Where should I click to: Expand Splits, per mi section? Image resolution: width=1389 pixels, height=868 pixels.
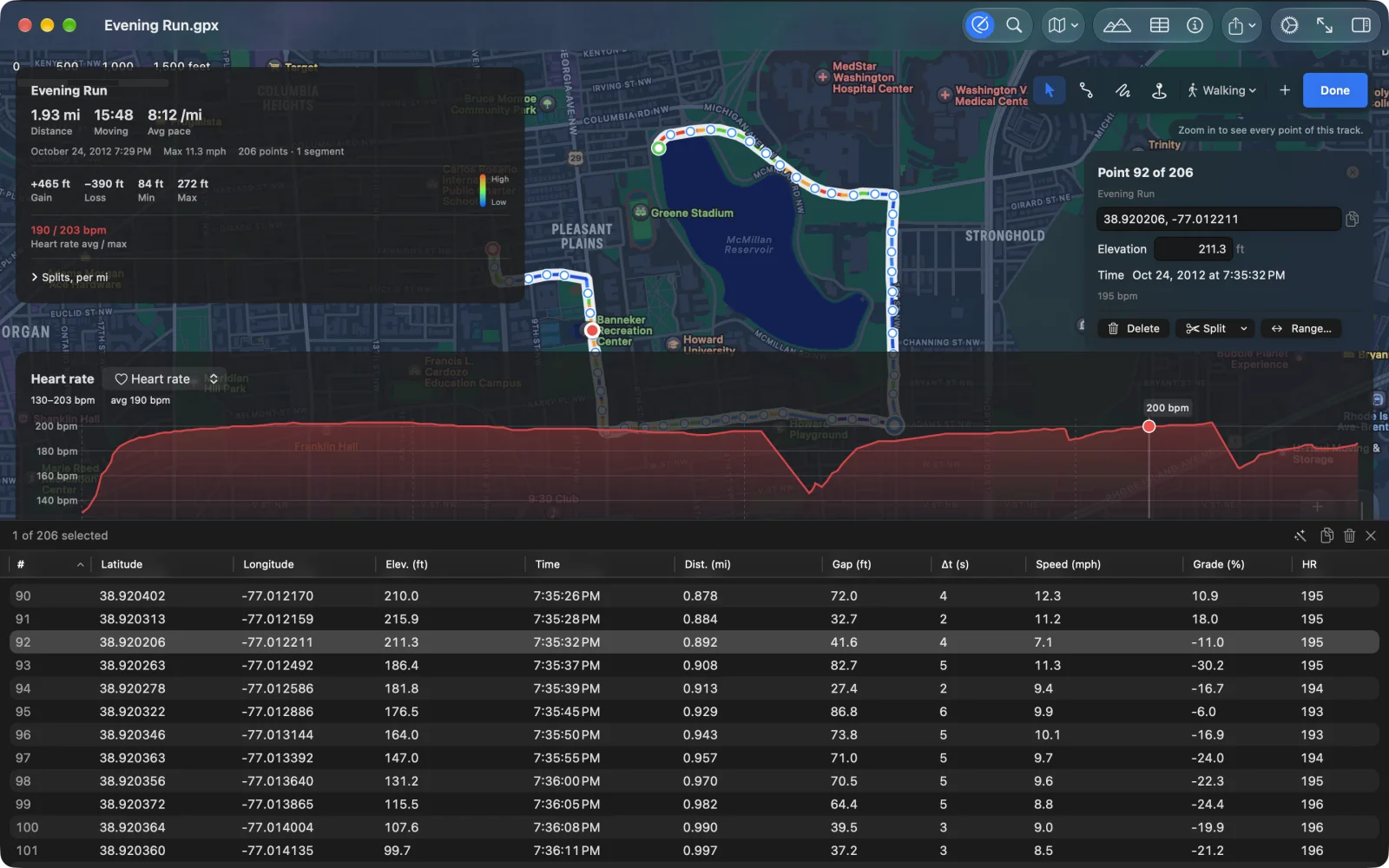(69, 277)
